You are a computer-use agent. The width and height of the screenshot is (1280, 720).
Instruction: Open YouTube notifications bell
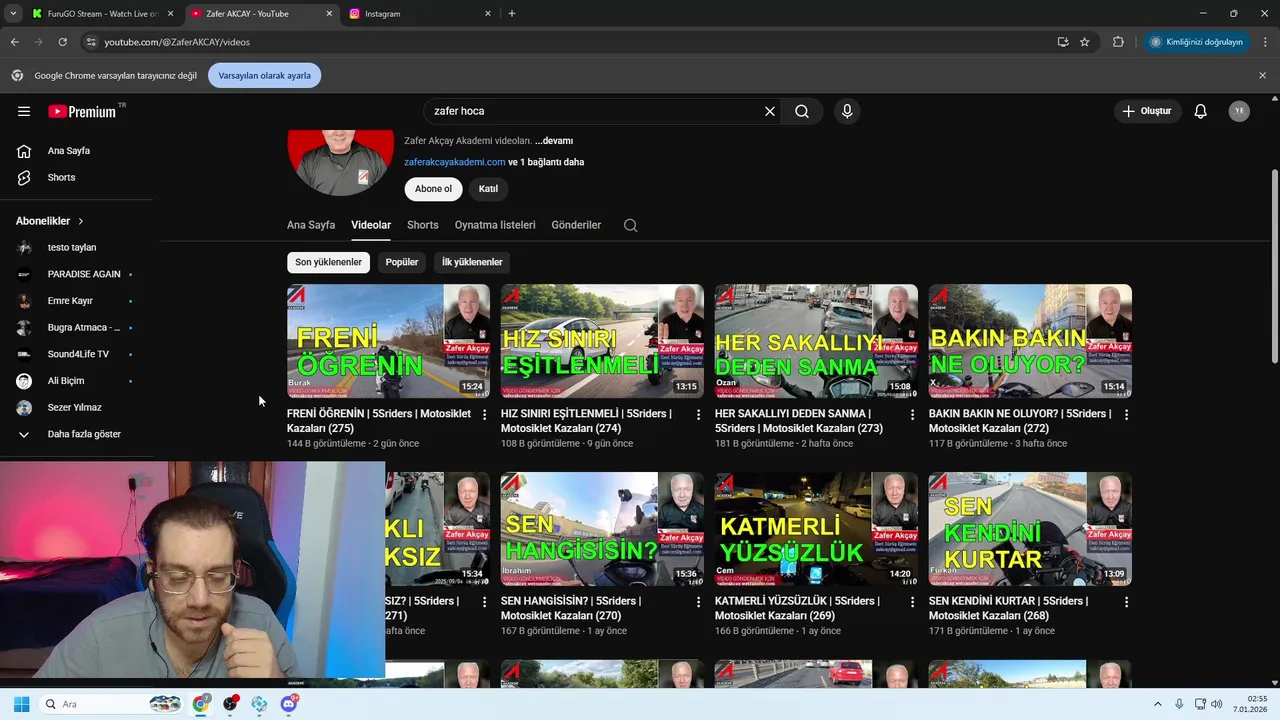pos(1201,111)
